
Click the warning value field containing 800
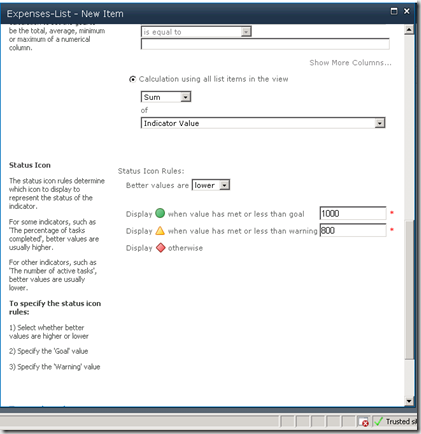(353, 230)
